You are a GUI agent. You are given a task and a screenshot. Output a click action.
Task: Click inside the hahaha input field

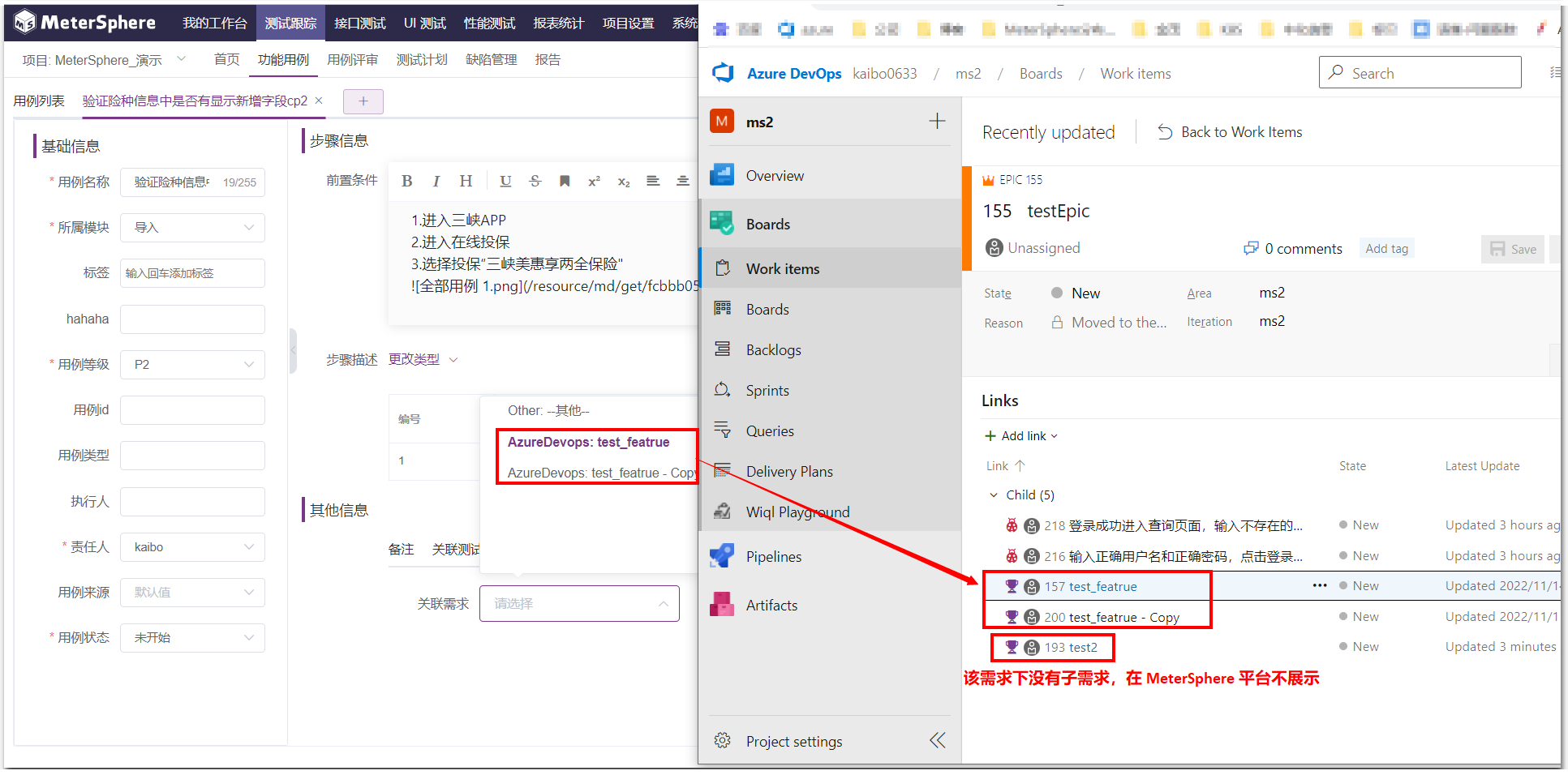coord(192,319)
